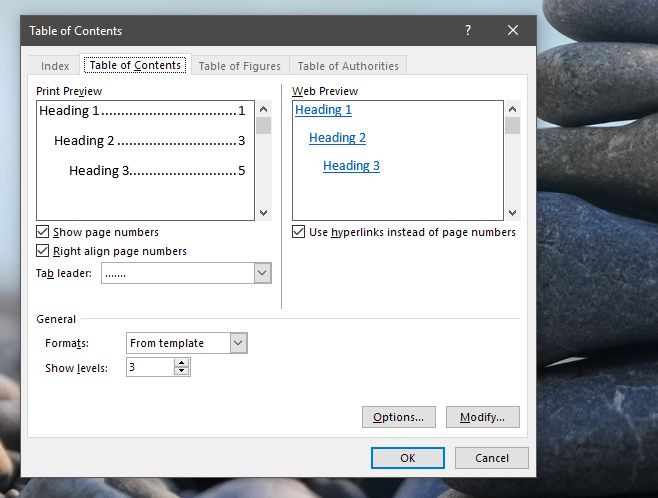Toggle Right align page numbers checkbox

click(42, 251)
